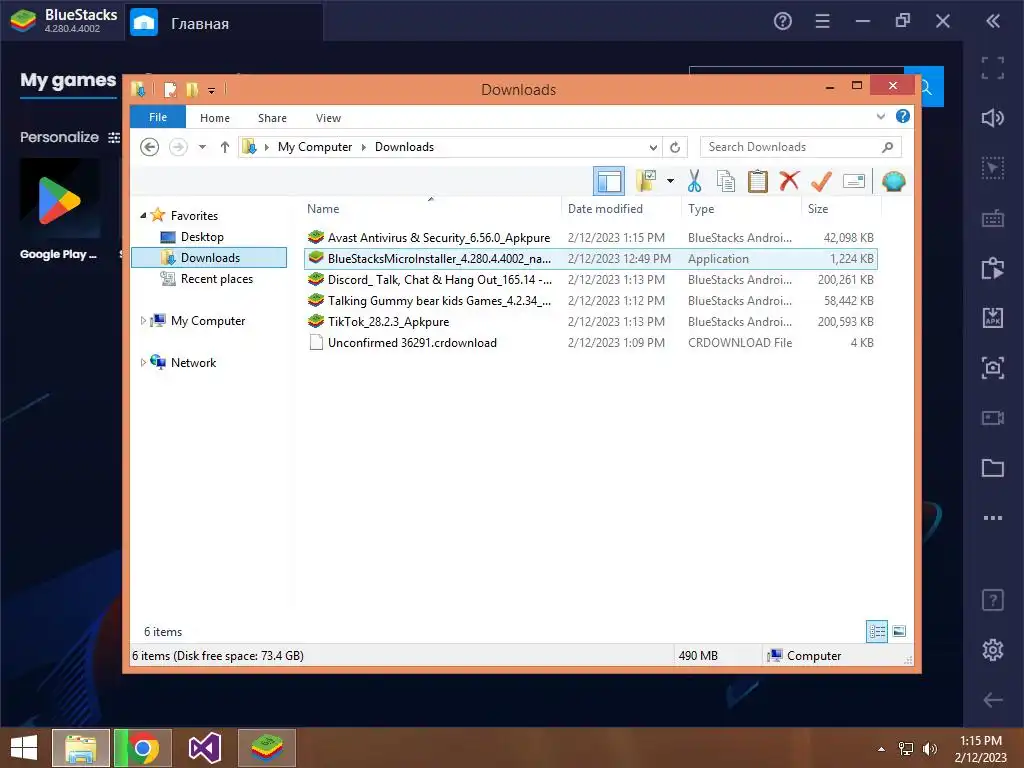Collapse the Favorites tree section
Image resolution: width=1024 pixels, height=768 pixels.
143,216
